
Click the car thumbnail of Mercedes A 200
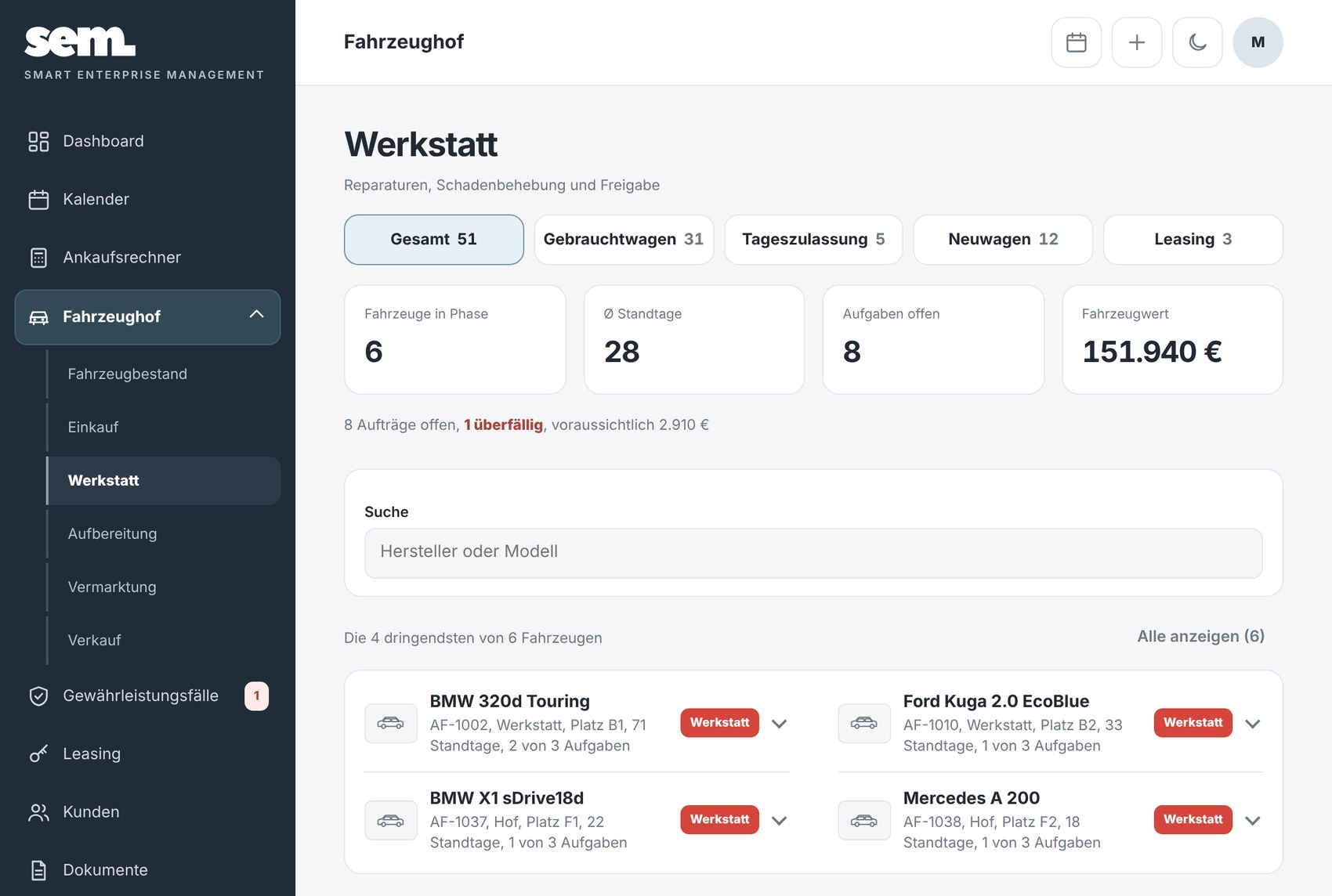coord(864,820)
